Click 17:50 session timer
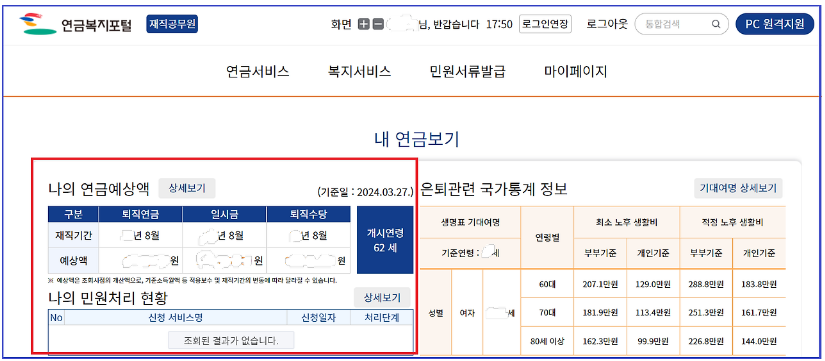 tap(499, 24)
